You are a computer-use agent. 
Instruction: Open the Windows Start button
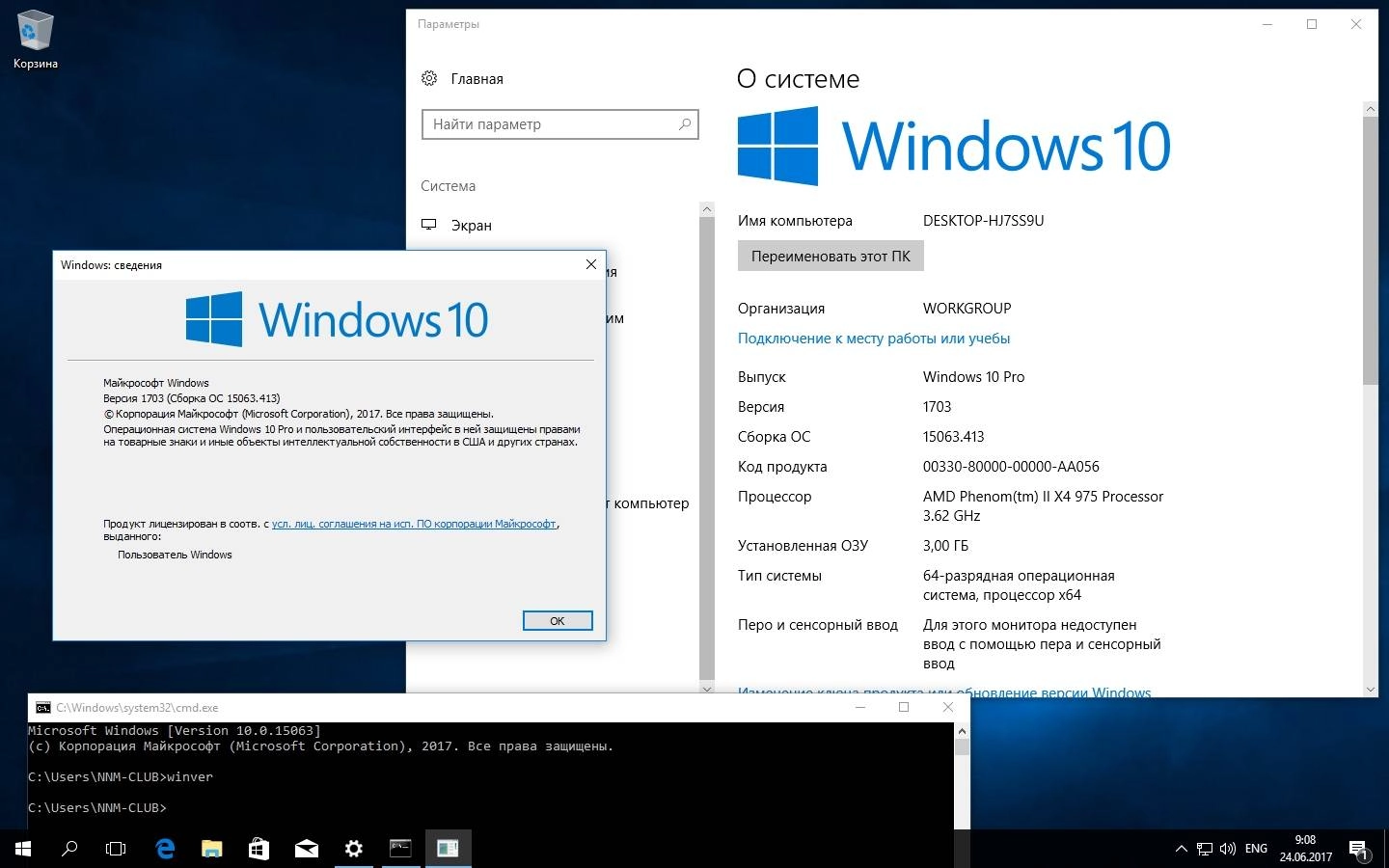pos(23,849)
